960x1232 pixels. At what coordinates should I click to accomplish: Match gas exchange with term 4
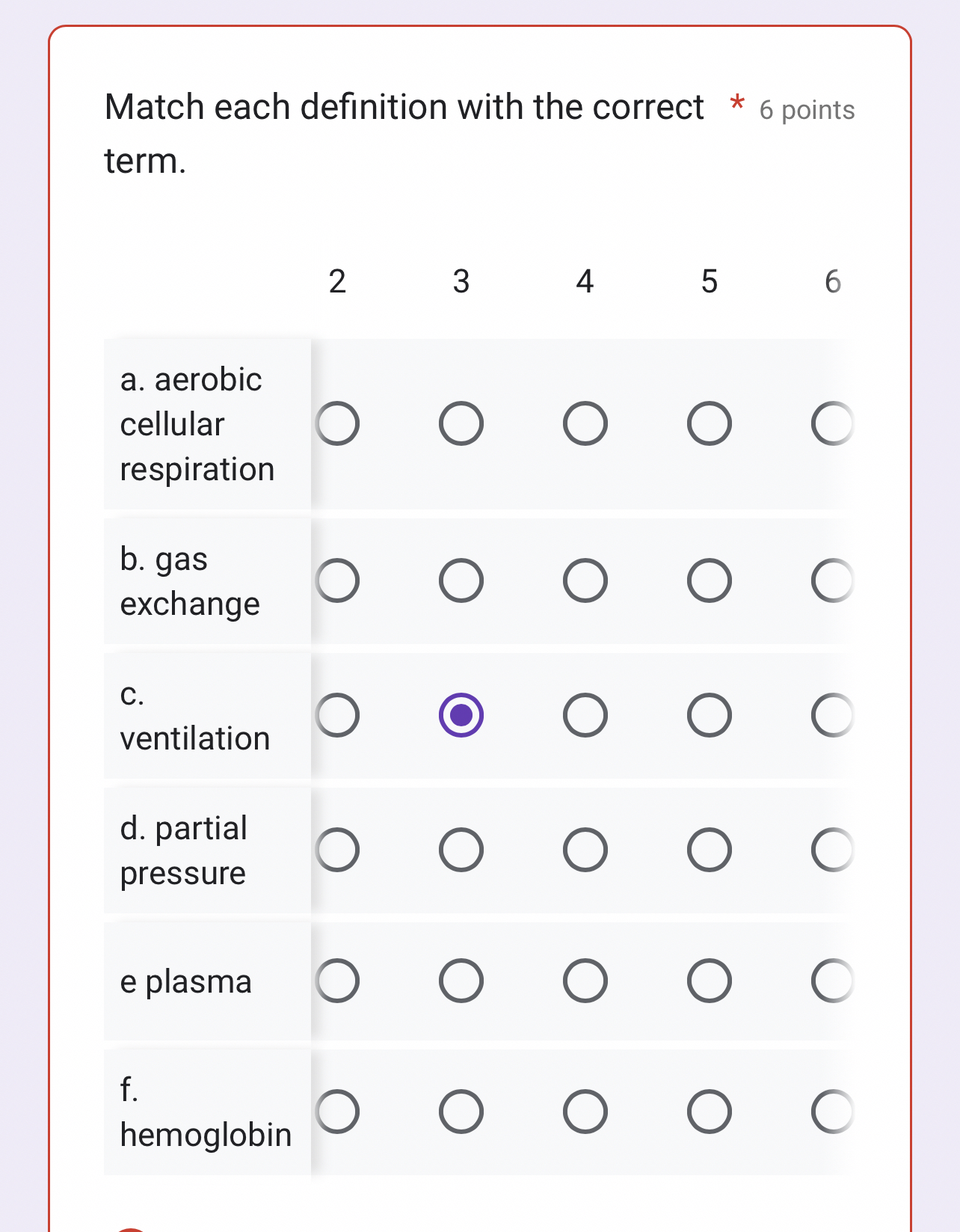tap(585, 580)
